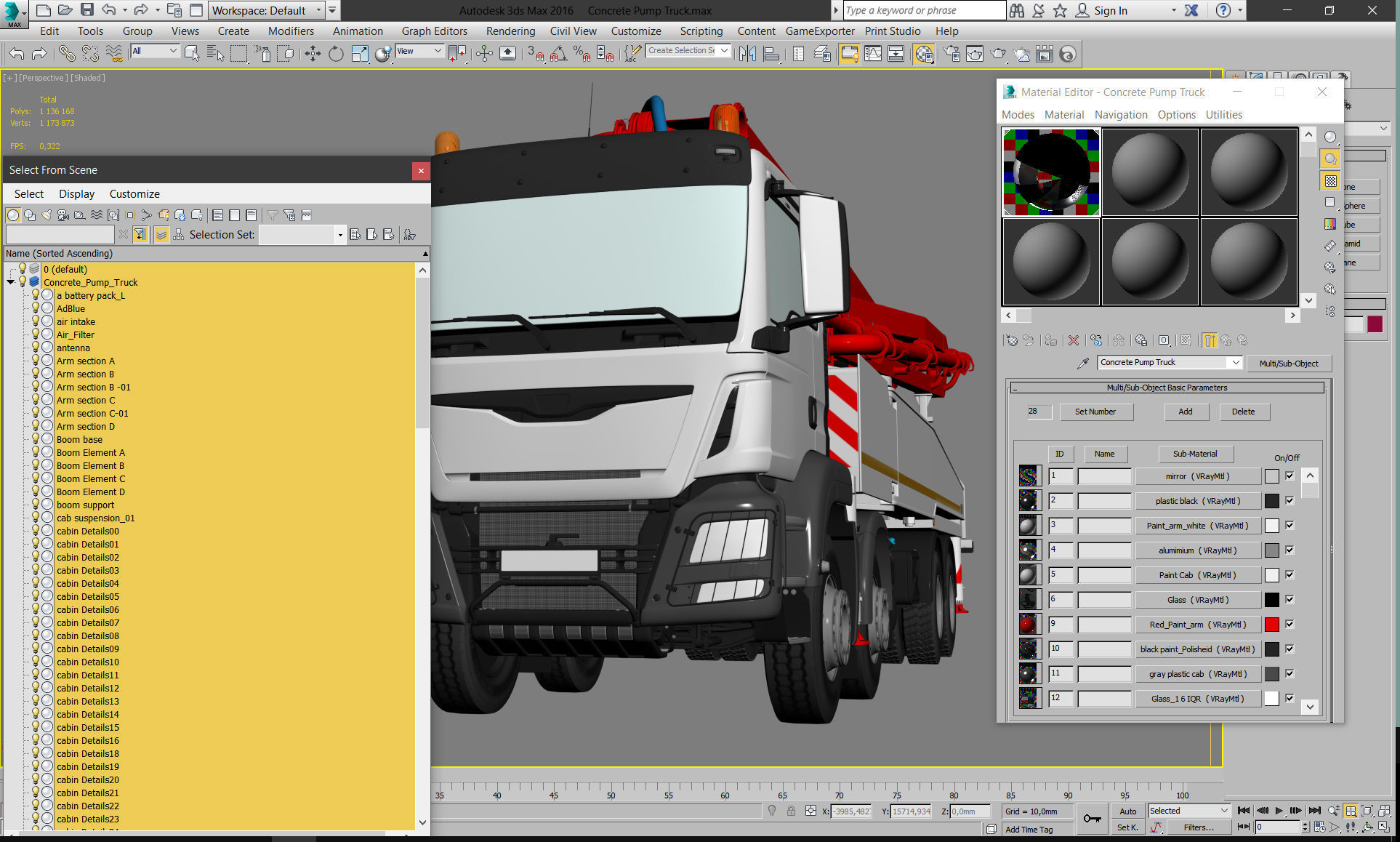Toggle On/Off checkbox for aluminium material
This screenshot has width=1400, height=842.
click(x=1290, y=550)
